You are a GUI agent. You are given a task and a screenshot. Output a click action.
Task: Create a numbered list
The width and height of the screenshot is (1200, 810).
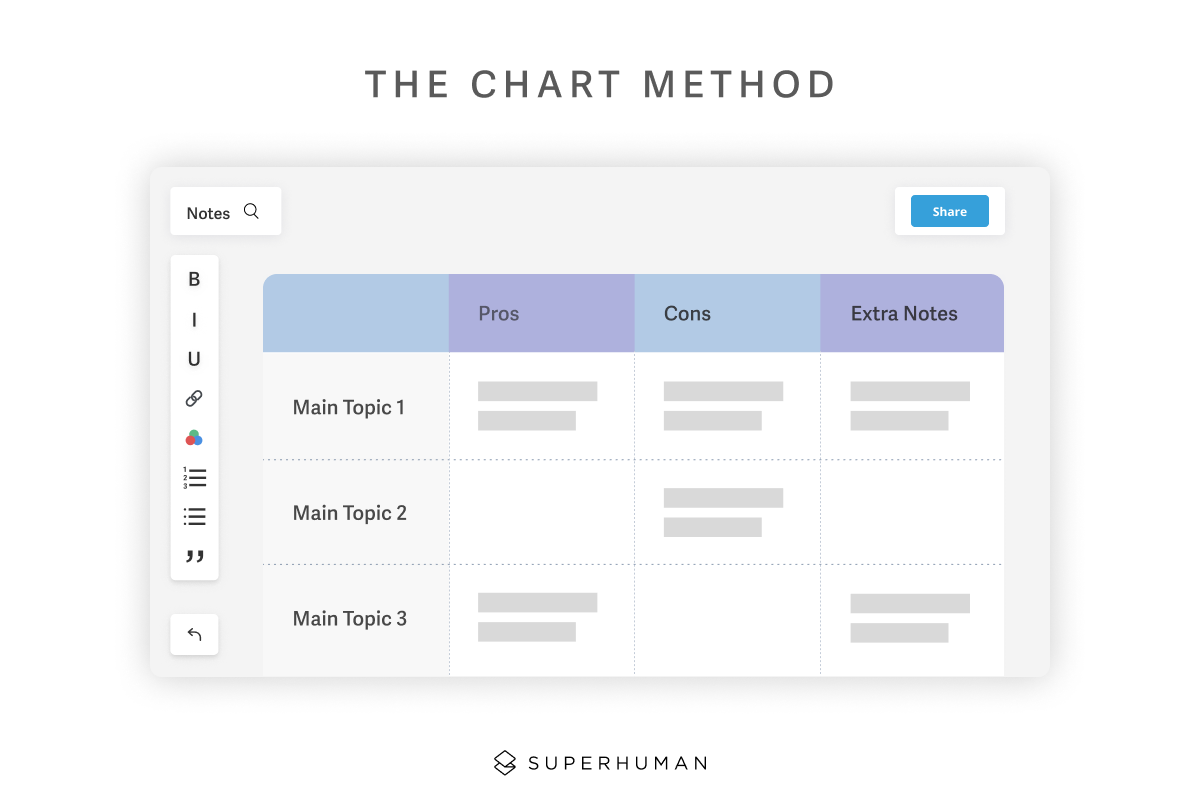click(194, 477)
